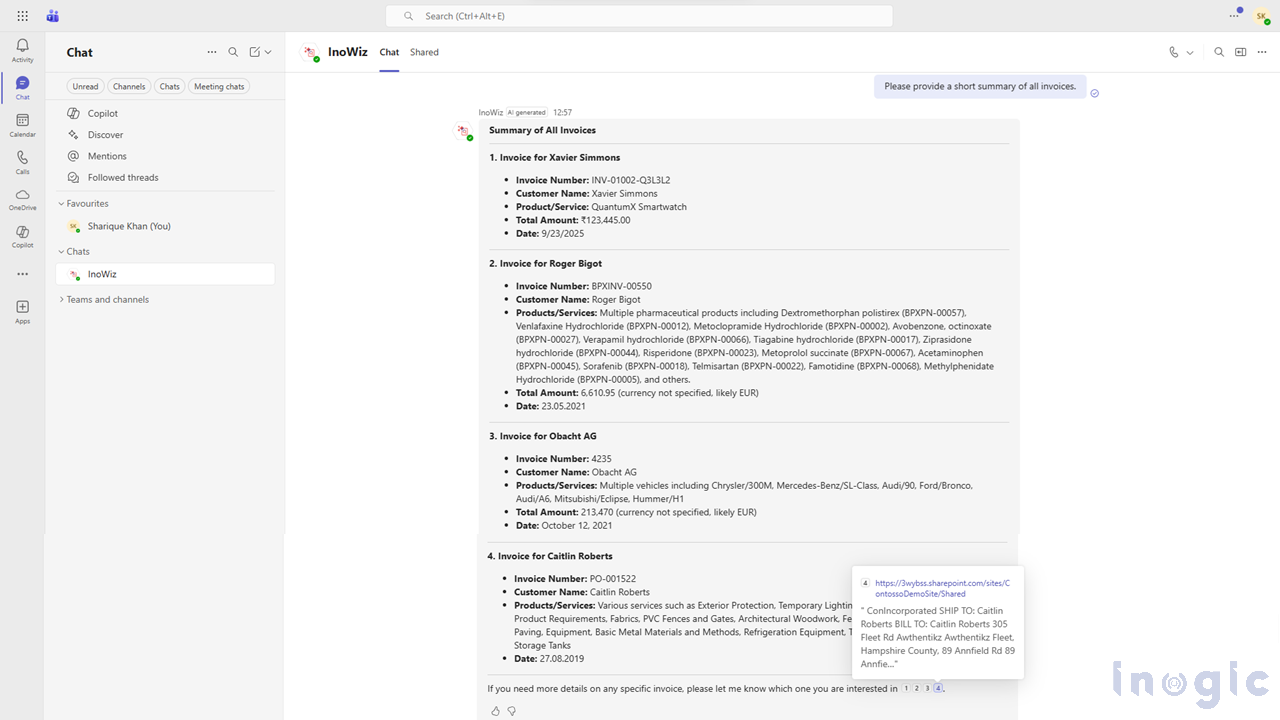Enable the Channels filter

[128, 86]
